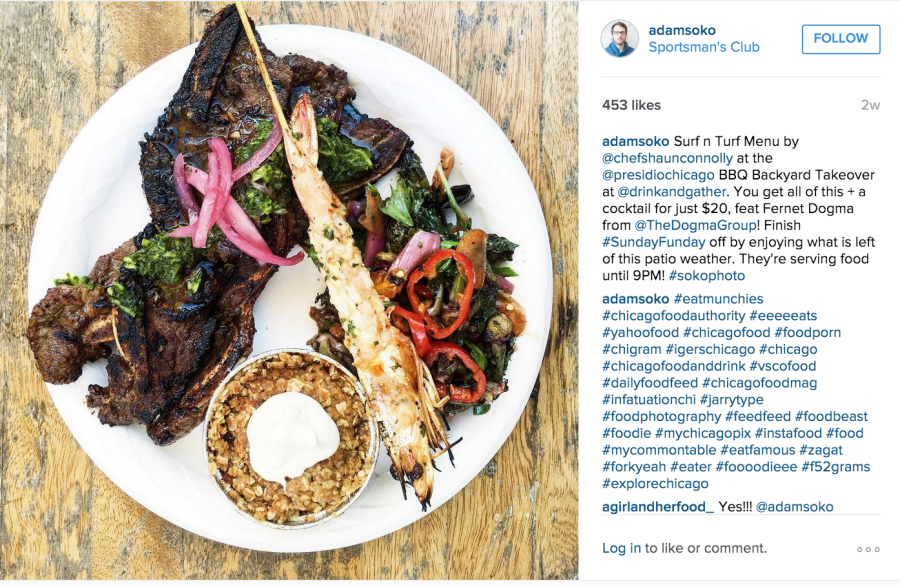The width and height of the screenshot is (900, 585).
Task: Open the #sokophoto hashtag
Action: [x=707, y=276]
